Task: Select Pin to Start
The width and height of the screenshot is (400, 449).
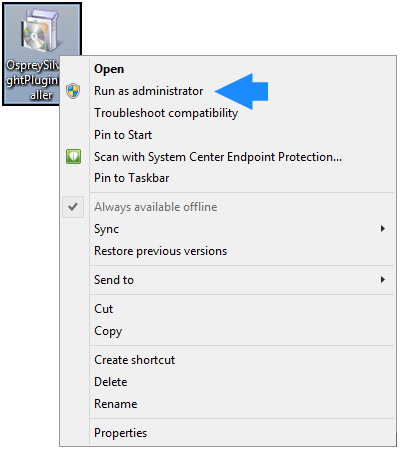Action: coord(123,135)
